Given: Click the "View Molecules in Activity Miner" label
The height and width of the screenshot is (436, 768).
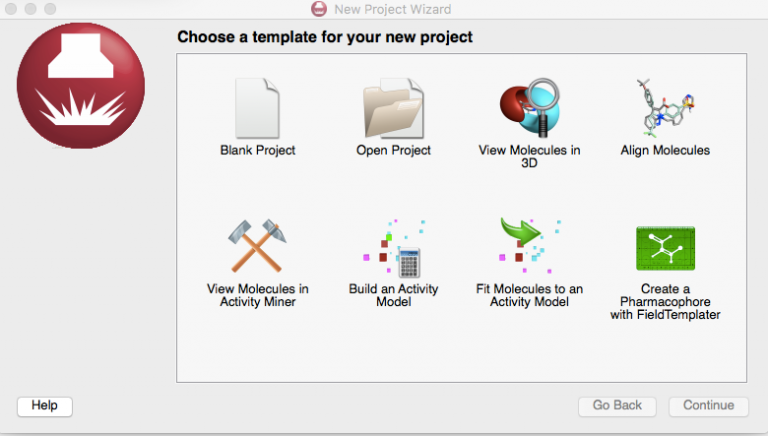Looking at the screenshot, I should (257, 295).
